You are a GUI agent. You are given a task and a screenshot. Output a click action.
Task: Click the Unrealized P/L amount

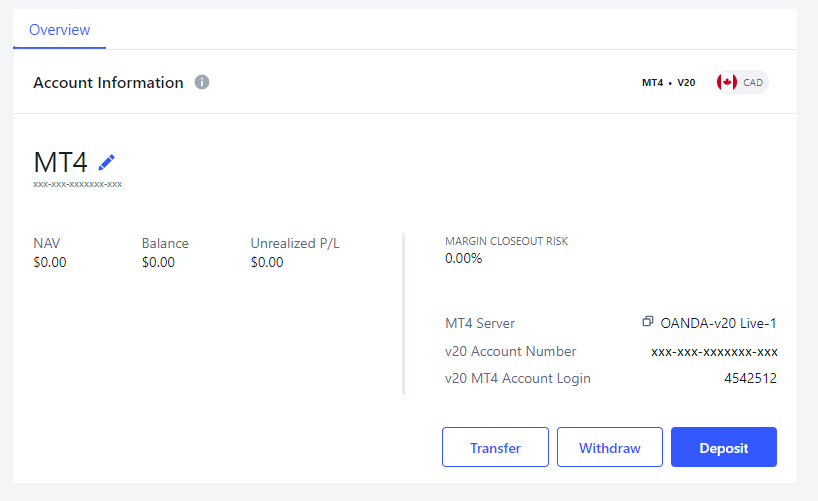click(x=267, y=262)
